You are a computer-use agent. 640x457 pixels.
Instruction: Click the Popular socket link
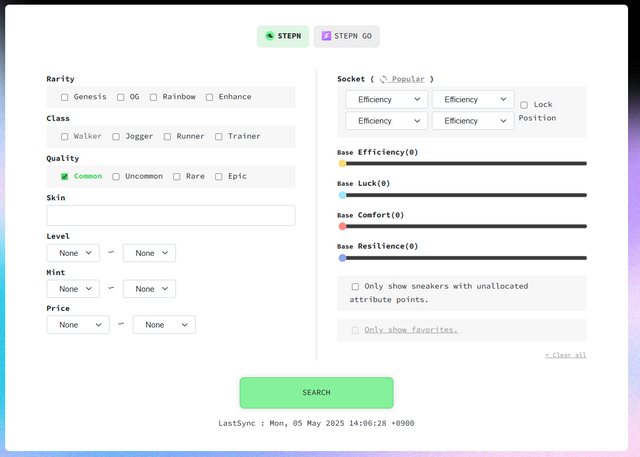(408, 79)
